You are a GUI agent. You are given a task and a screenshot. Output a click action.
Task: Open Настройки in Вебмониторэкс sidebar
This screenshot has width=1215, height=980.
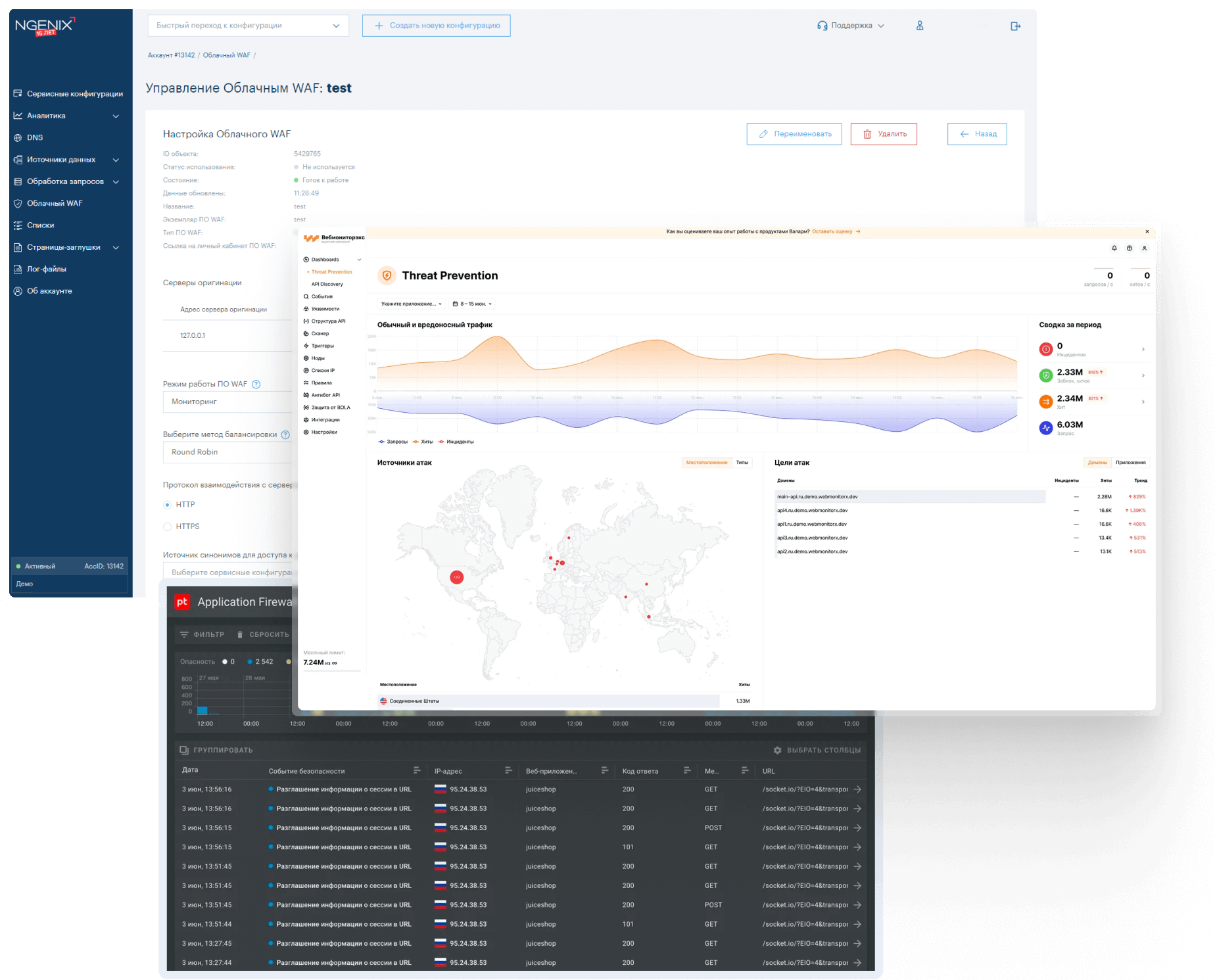(320, 432)
